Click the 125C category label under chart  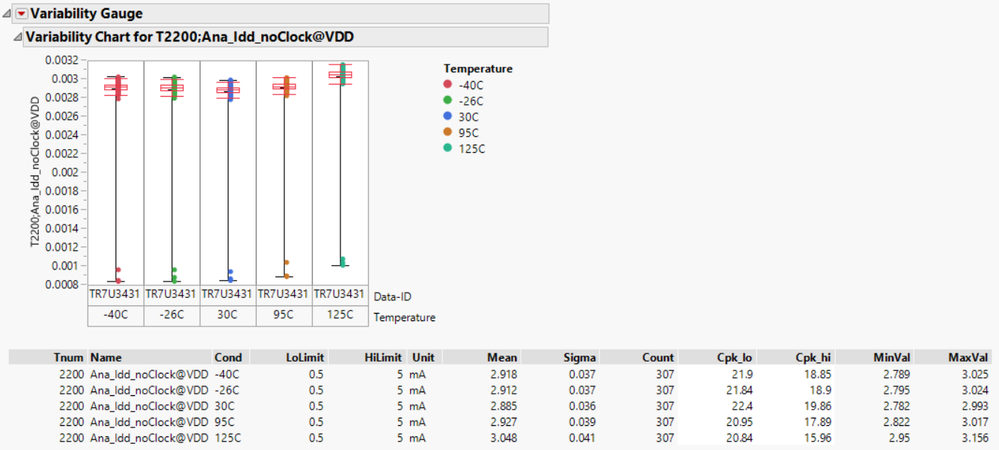(x=340, y=316)
